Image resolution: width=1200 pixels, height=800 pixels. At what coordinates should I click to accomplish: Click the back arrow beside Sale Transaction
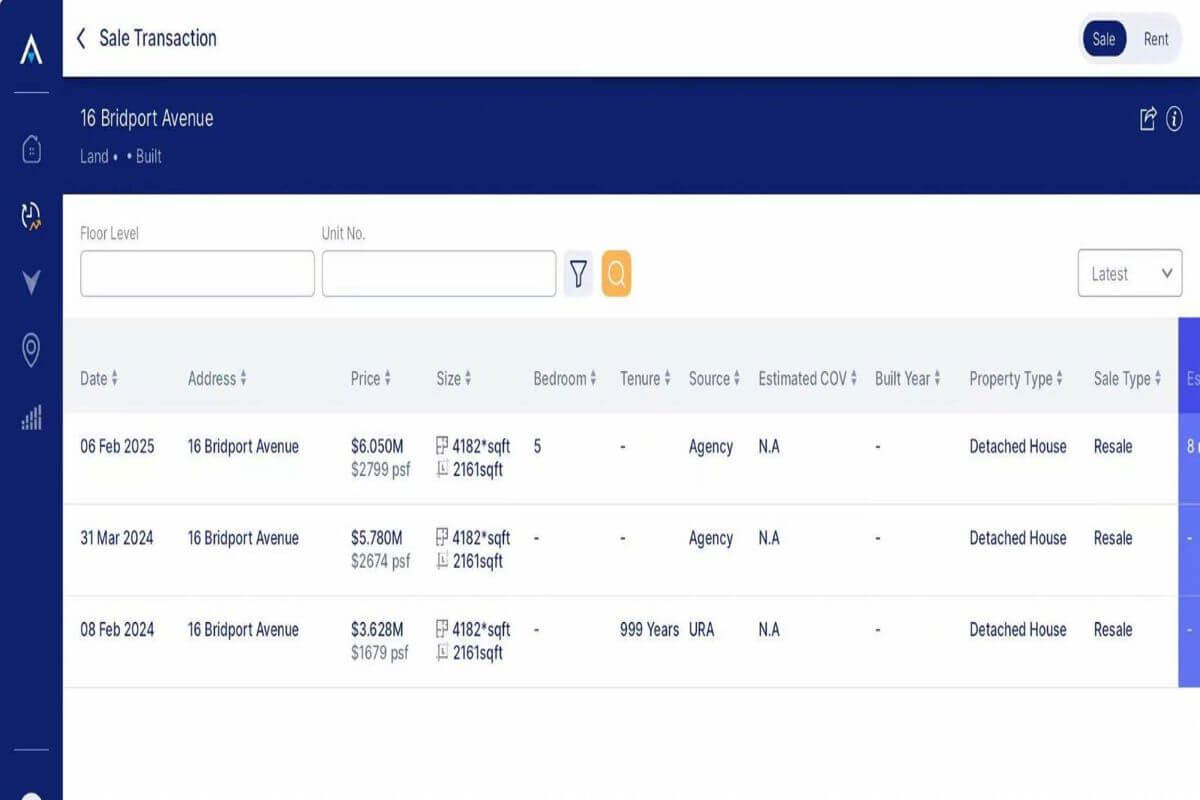[x=81, y=39]
